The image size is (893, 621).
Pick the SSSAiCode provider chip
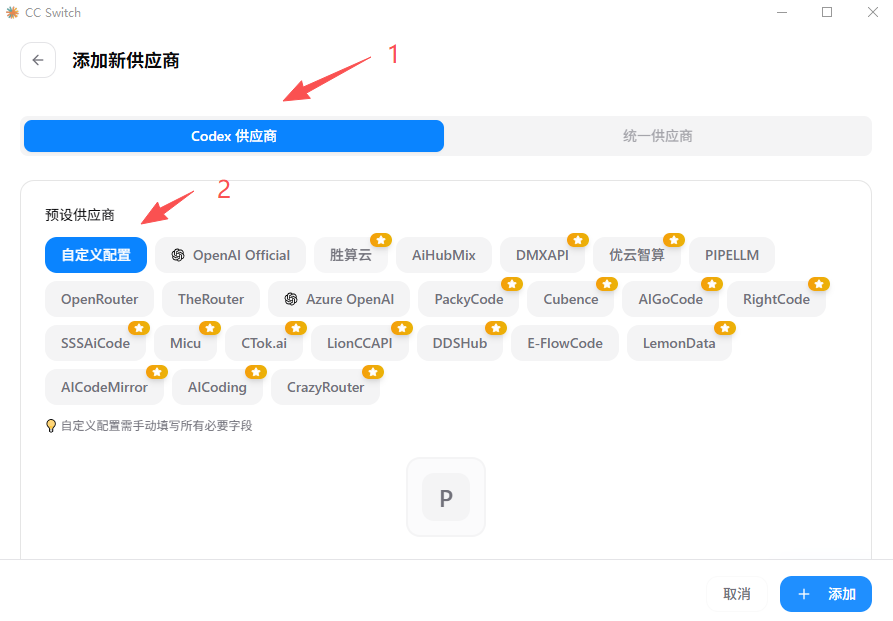tap(95, 343)
